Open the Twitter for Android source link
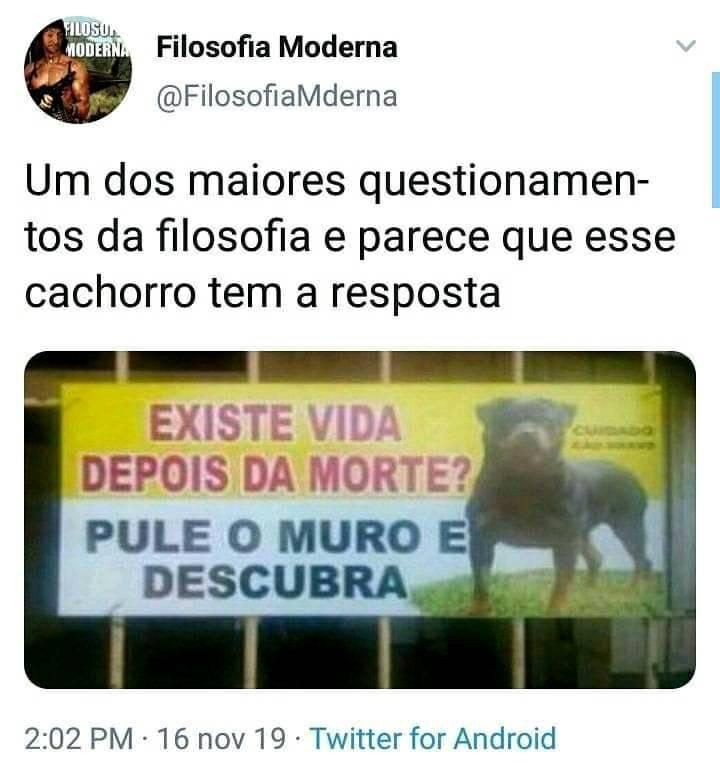This screenshot has height=770, width=720. click(x=433, y=738)
